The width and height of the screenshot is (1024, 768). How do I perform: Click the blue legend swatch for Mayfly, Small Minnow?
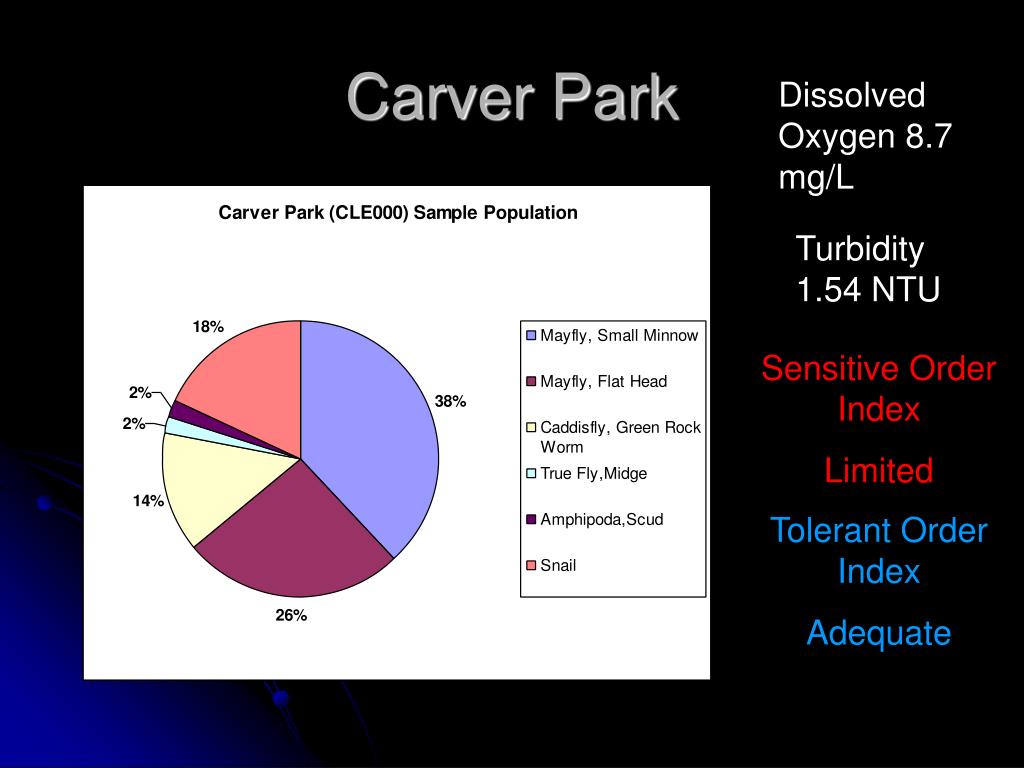pos(531,336)
